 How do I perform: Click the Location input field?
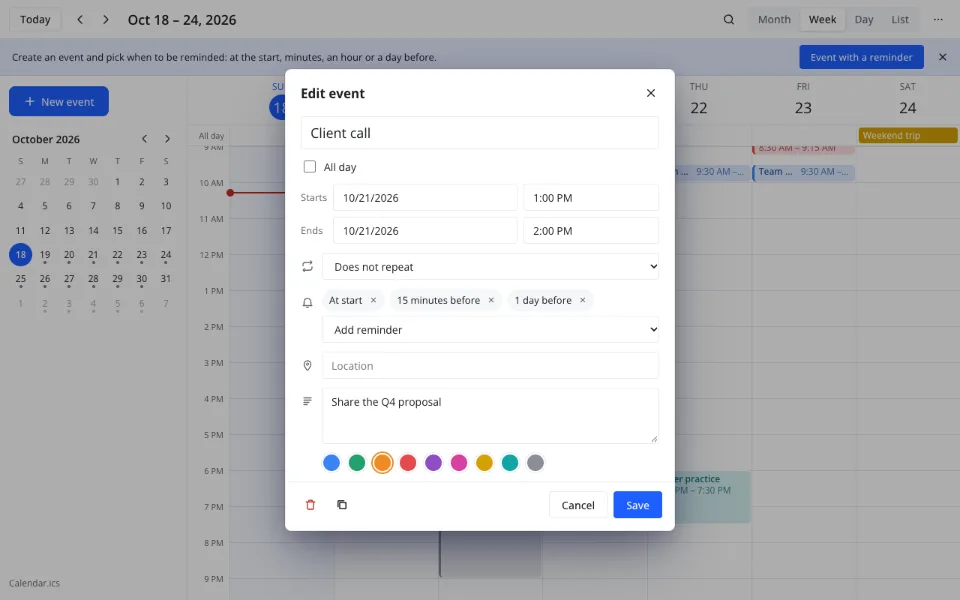point(490,366)
